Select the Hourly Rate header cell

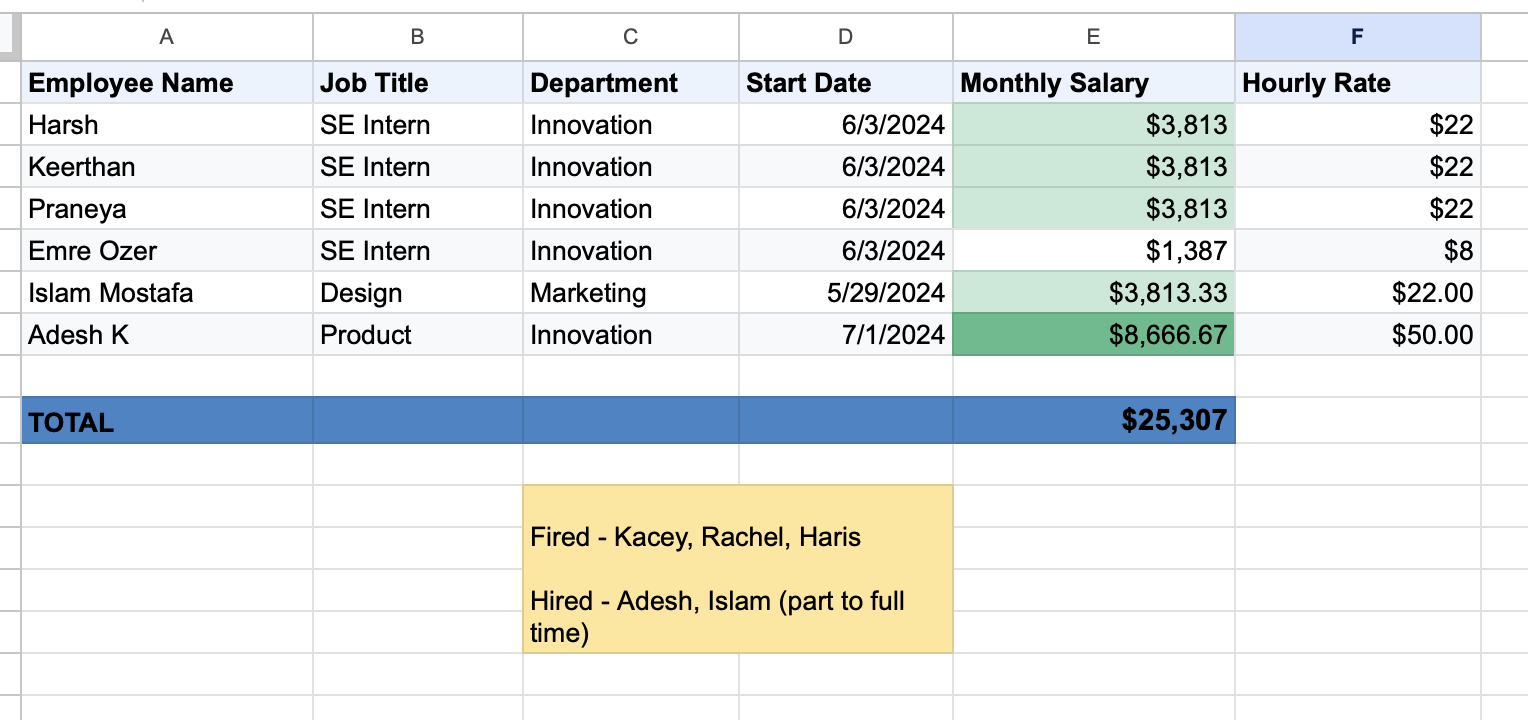point(1357,83)
